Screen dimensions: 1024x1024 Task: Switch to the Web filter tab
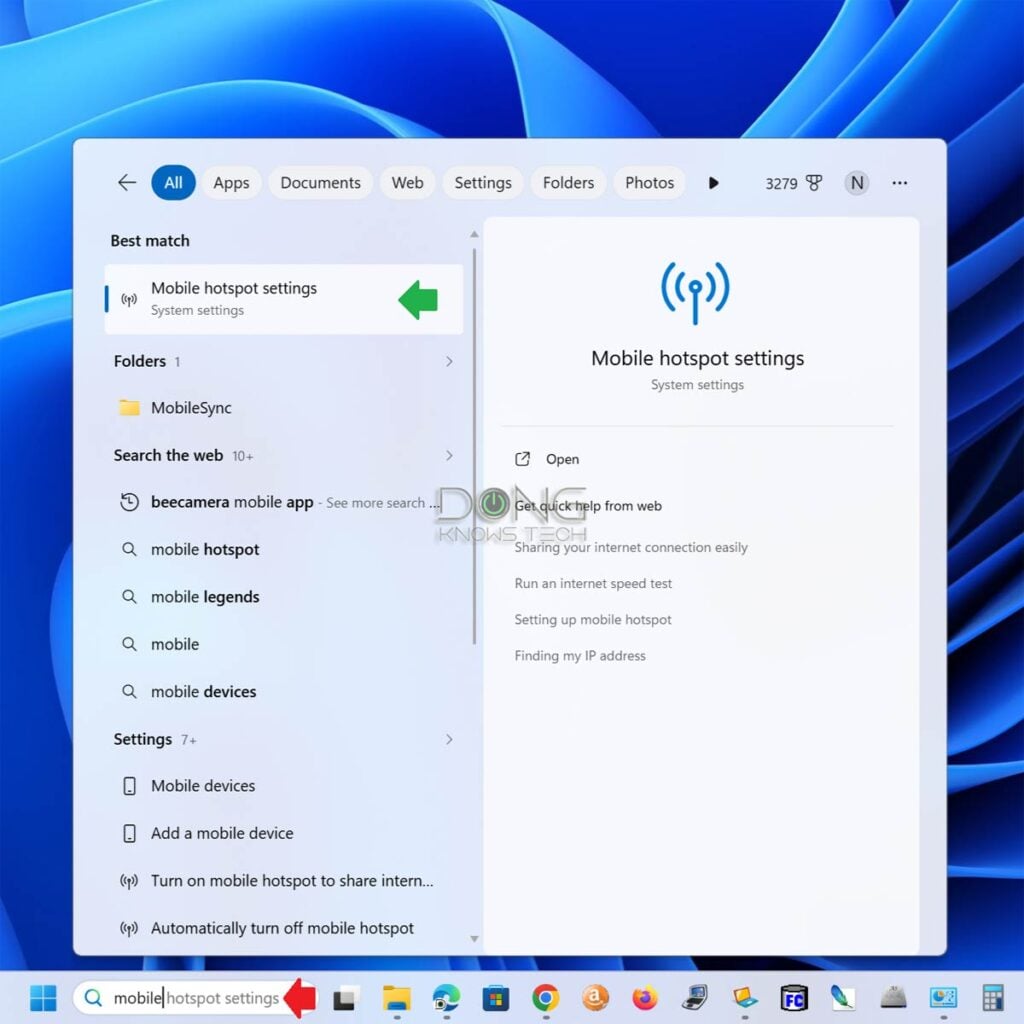click(x=408, y=183)
